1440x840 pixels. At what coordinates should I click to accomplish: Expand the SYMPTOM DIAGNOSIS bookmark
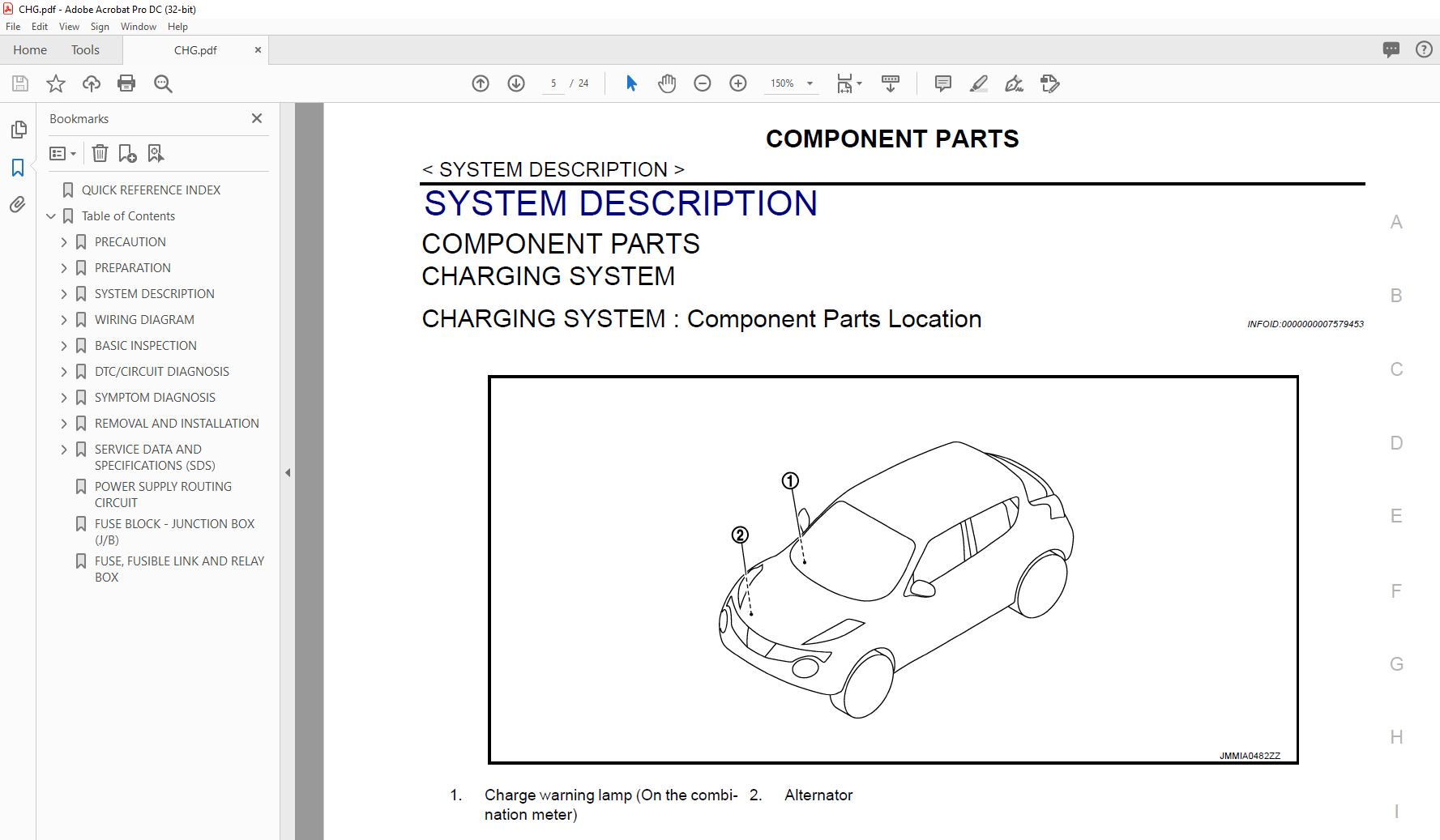point(64,398)
